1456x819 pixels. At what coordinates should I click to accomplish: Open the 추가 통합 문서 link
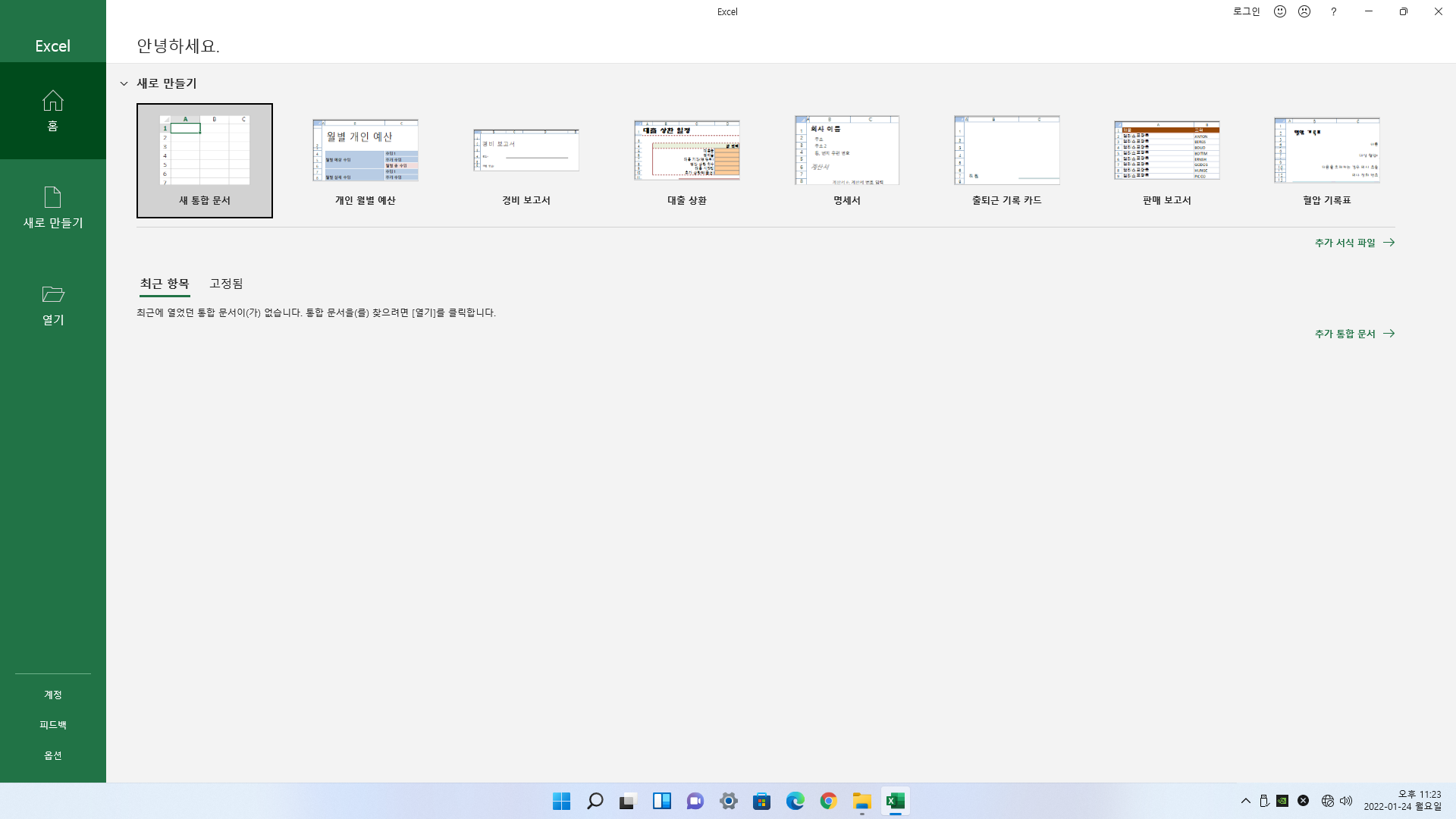pos(1354,334)
